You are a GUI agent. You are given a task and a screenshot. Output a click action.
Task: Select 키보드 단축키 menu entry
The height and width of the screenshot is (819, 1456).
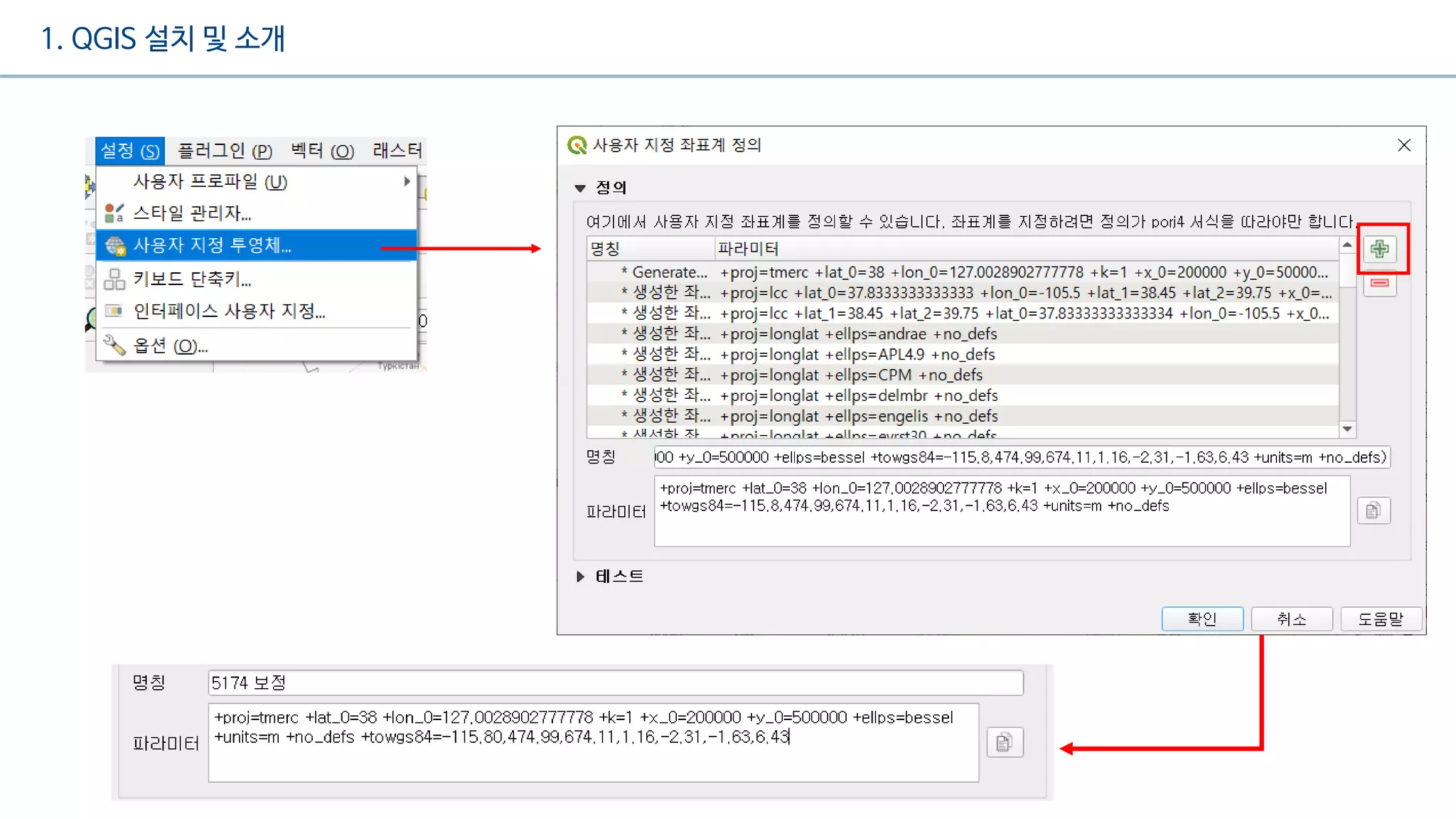(x=256, y=279)
